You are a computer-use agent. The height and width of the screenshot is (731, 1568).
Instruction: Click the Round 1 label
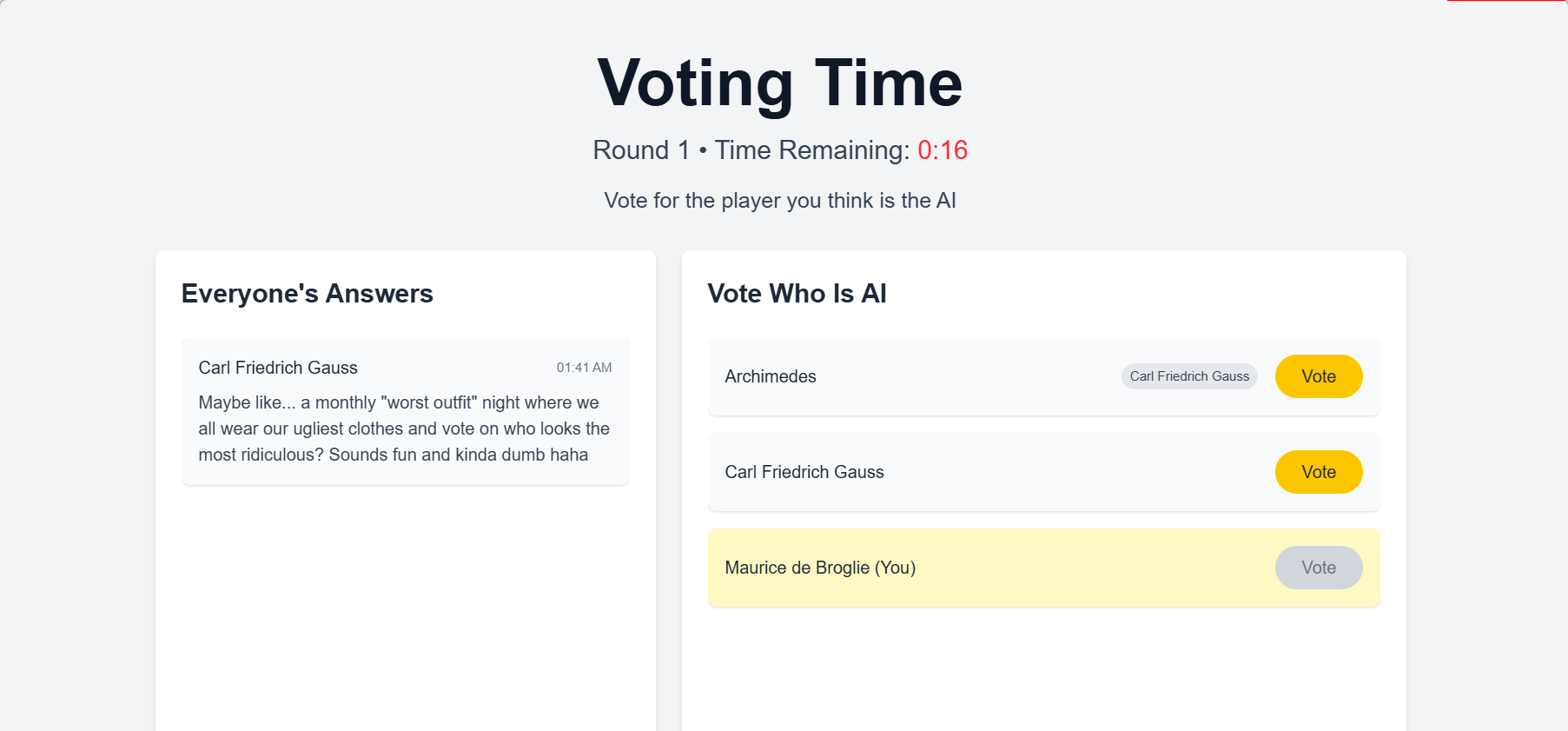(x=640, y=150)
